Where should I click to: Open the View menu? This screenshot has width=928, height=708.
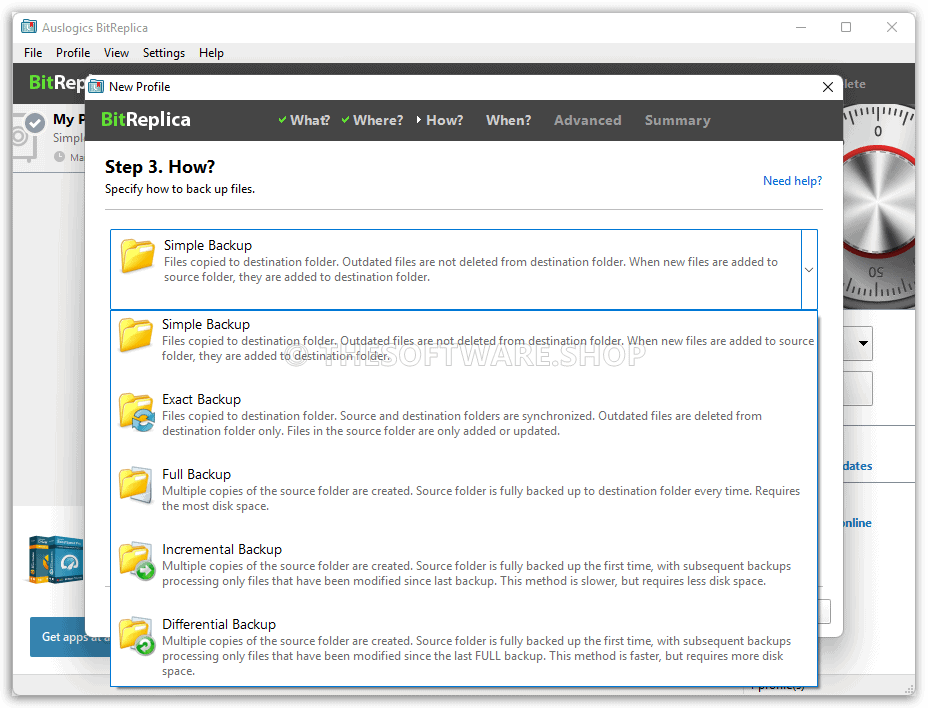pyautogui.click(x=116, y=53)
